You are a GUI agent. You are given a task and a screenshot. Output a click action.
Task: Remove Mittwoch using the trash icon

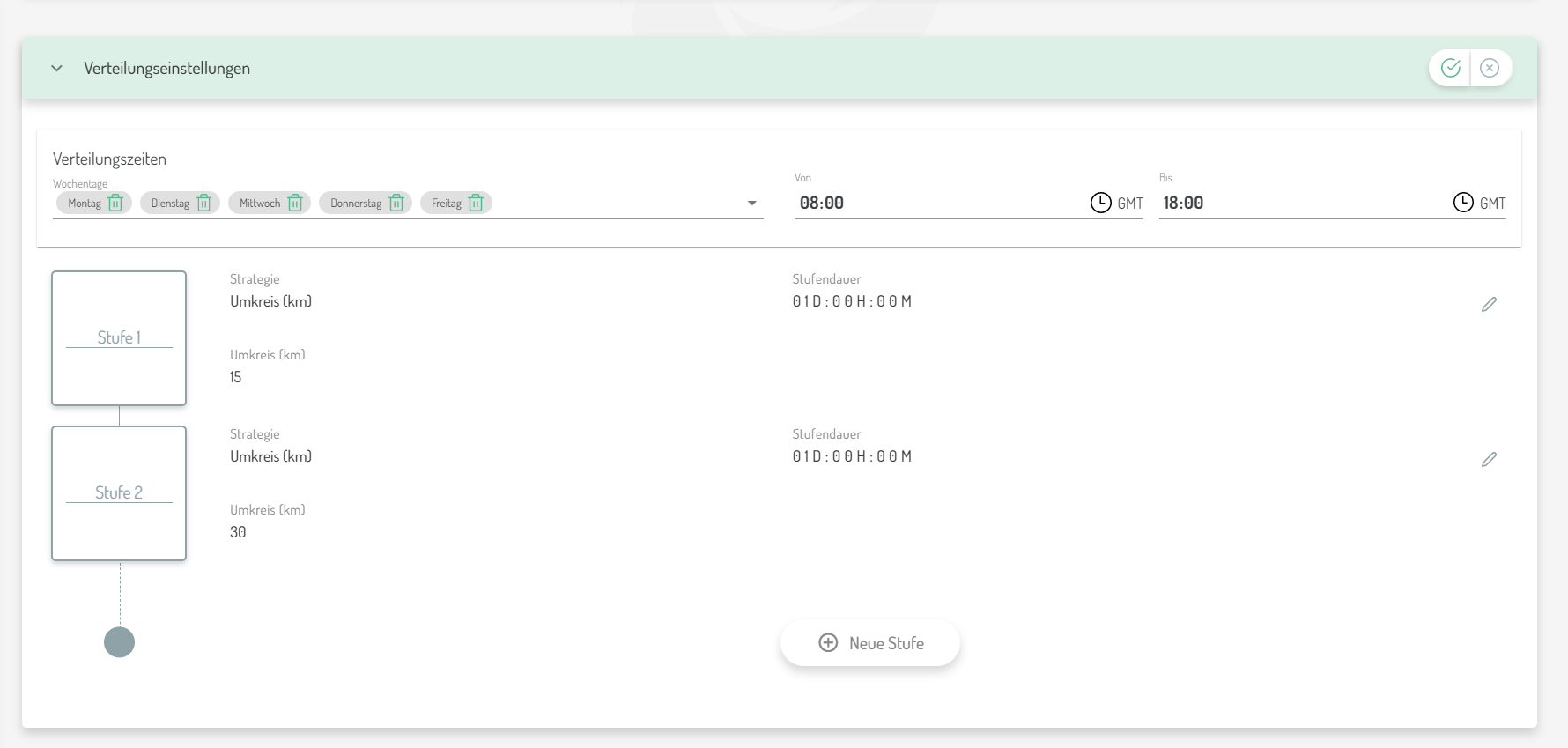(x=295, y=204)
